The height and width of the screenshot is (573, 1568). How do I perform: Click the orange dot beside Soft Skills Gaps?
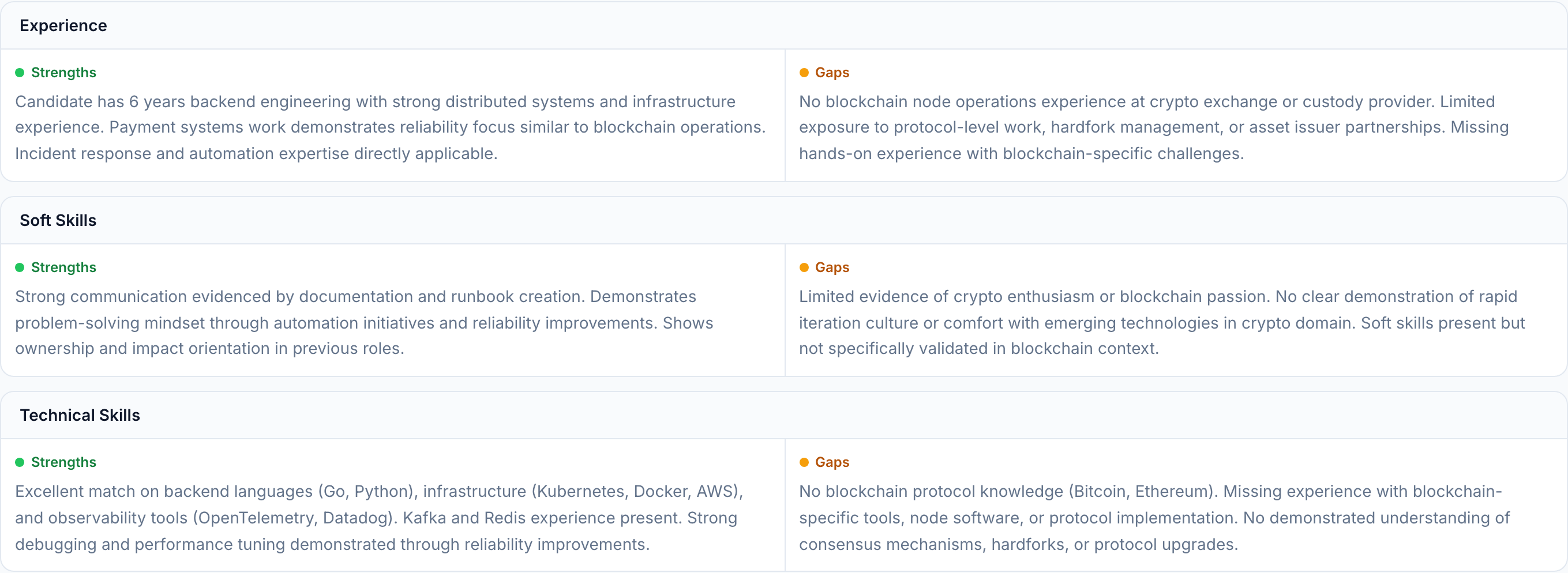point(804,267)
